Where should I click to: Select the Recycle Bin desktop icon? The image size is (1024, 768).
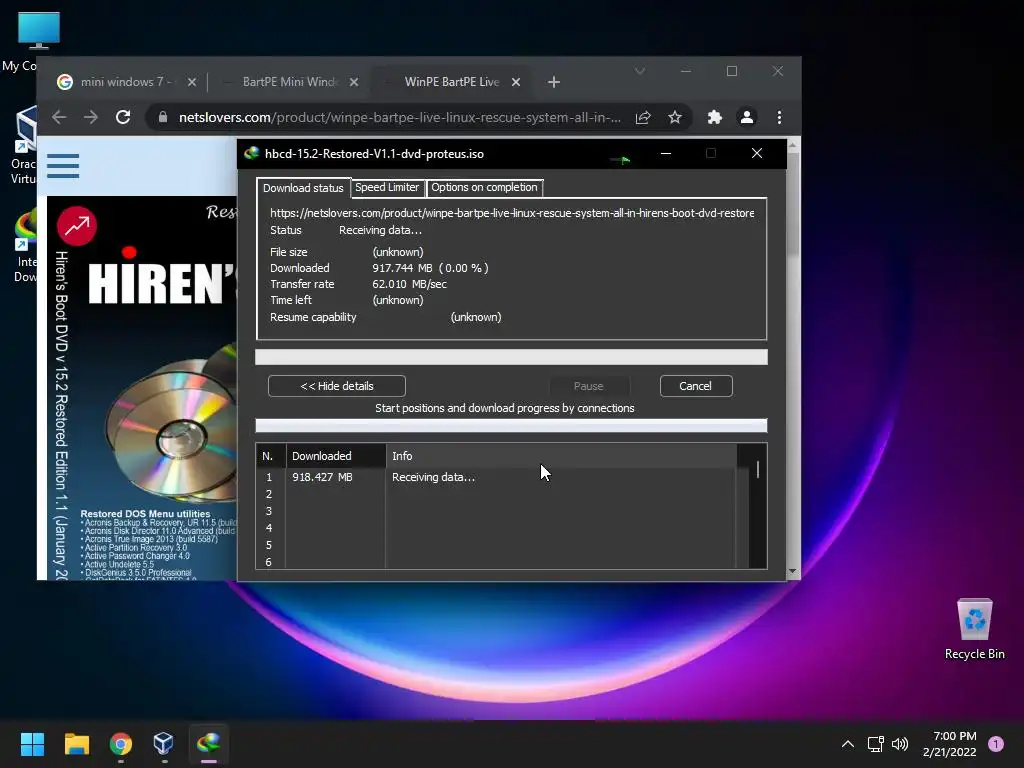tap(974, 629)
